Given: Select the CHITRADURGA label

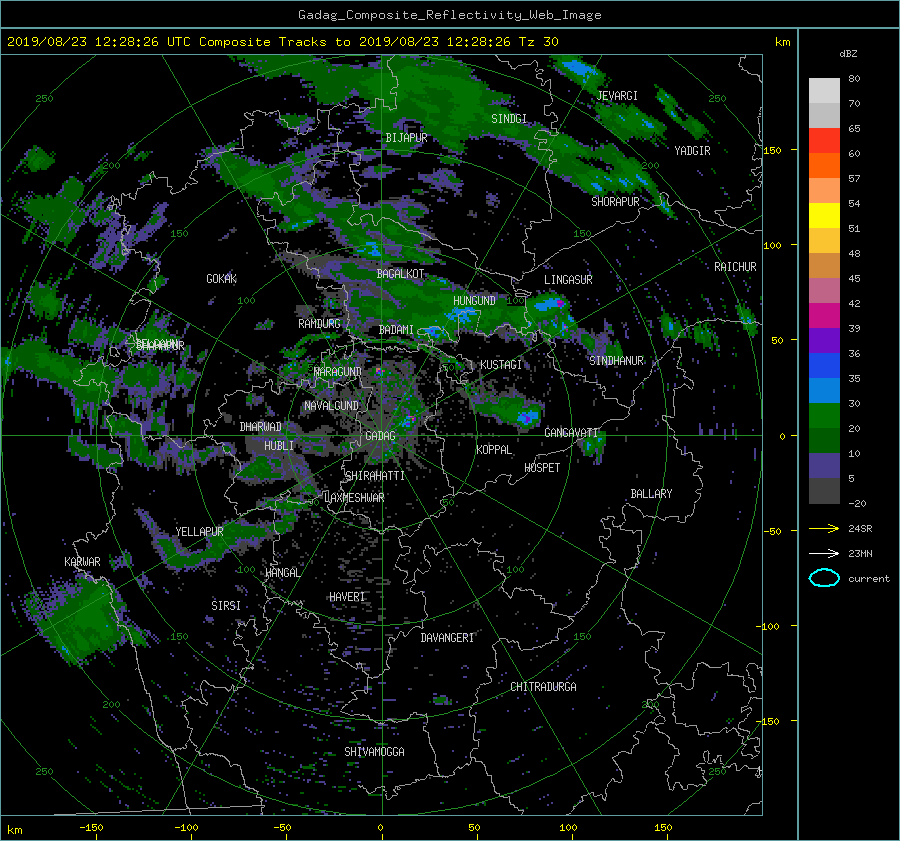Looking at the screenshot, I should click(544, 687).
